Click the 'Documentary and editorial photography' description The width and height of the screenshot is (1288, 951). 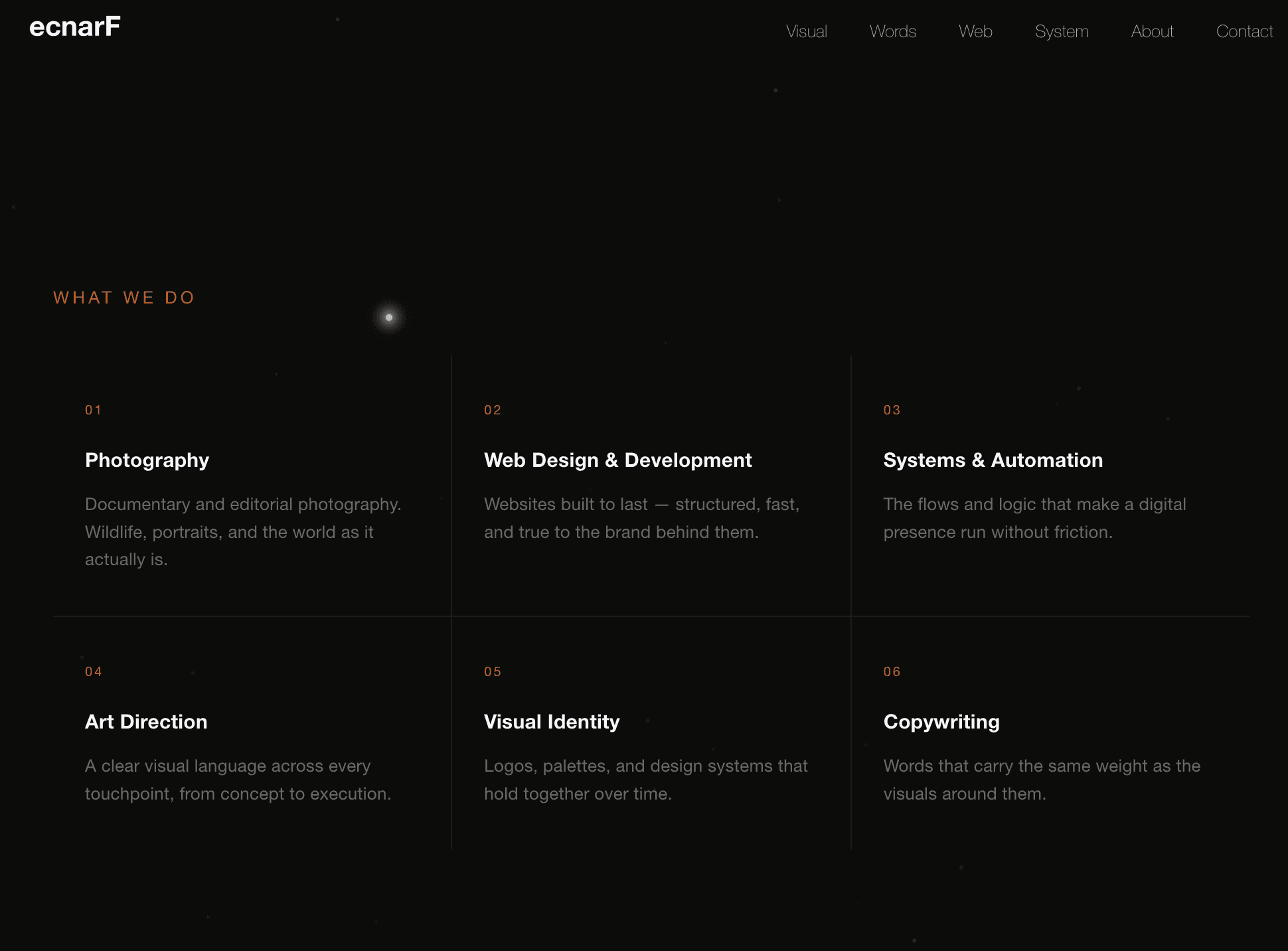coord(243,532)
